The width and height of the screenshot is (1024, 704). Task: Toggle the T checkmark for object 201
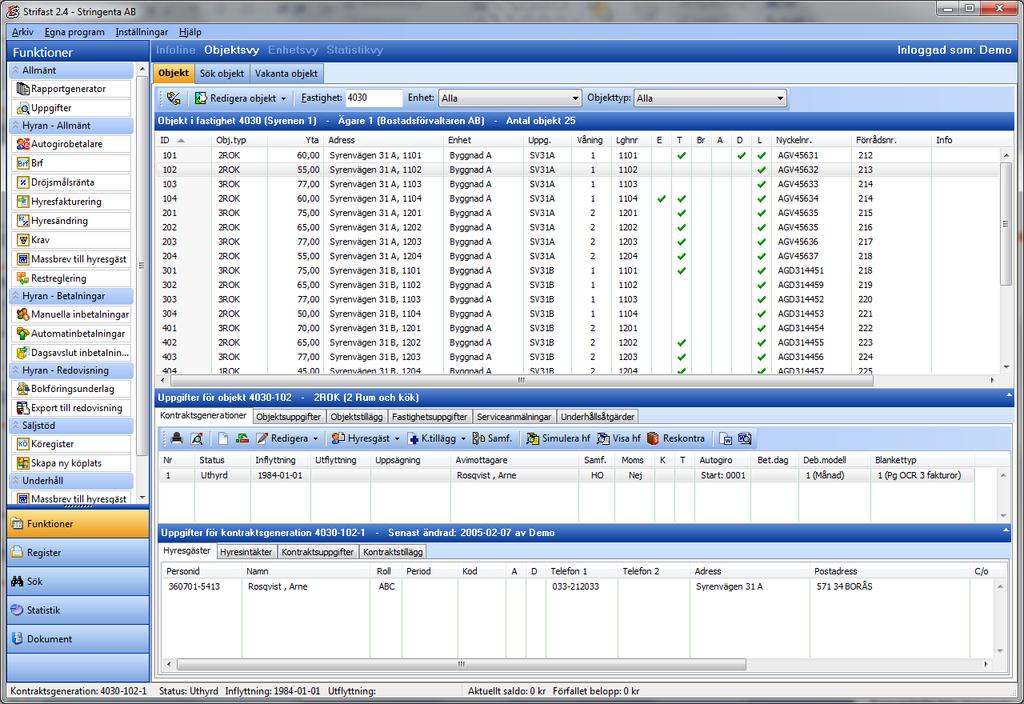(x=681, y=213)
